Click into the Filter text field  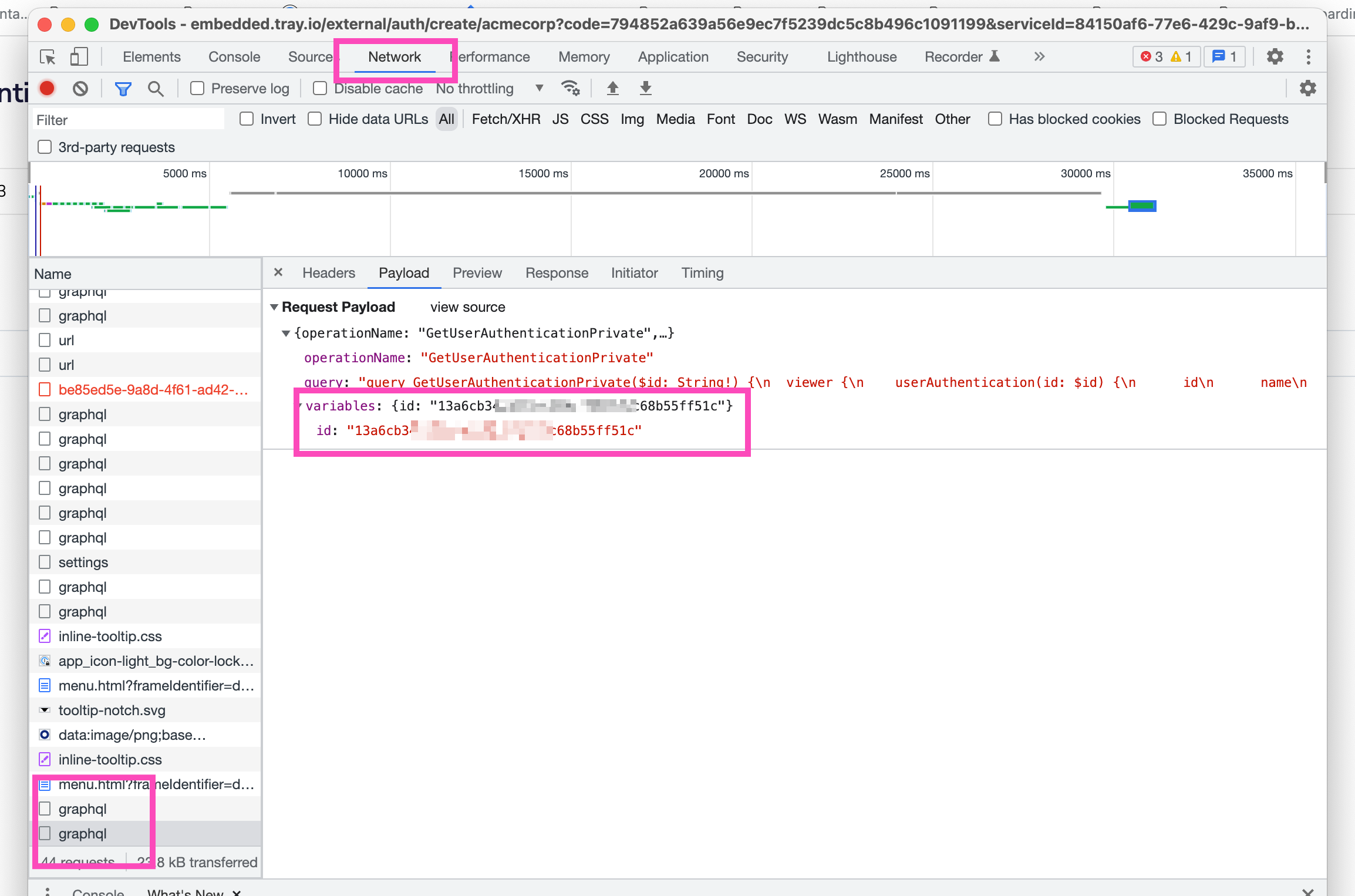point(128,120)
